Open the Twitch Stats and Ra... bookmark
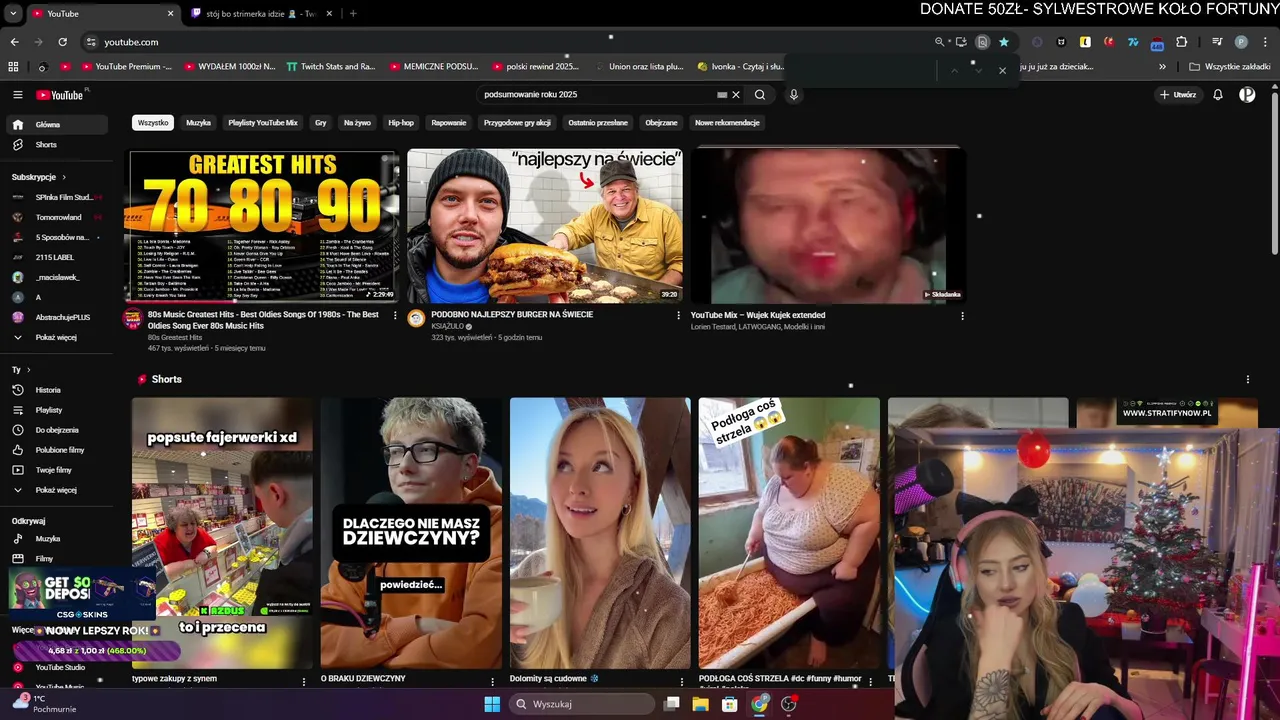Viewport: 1280px width, 720px height. [x=331, y=67]
